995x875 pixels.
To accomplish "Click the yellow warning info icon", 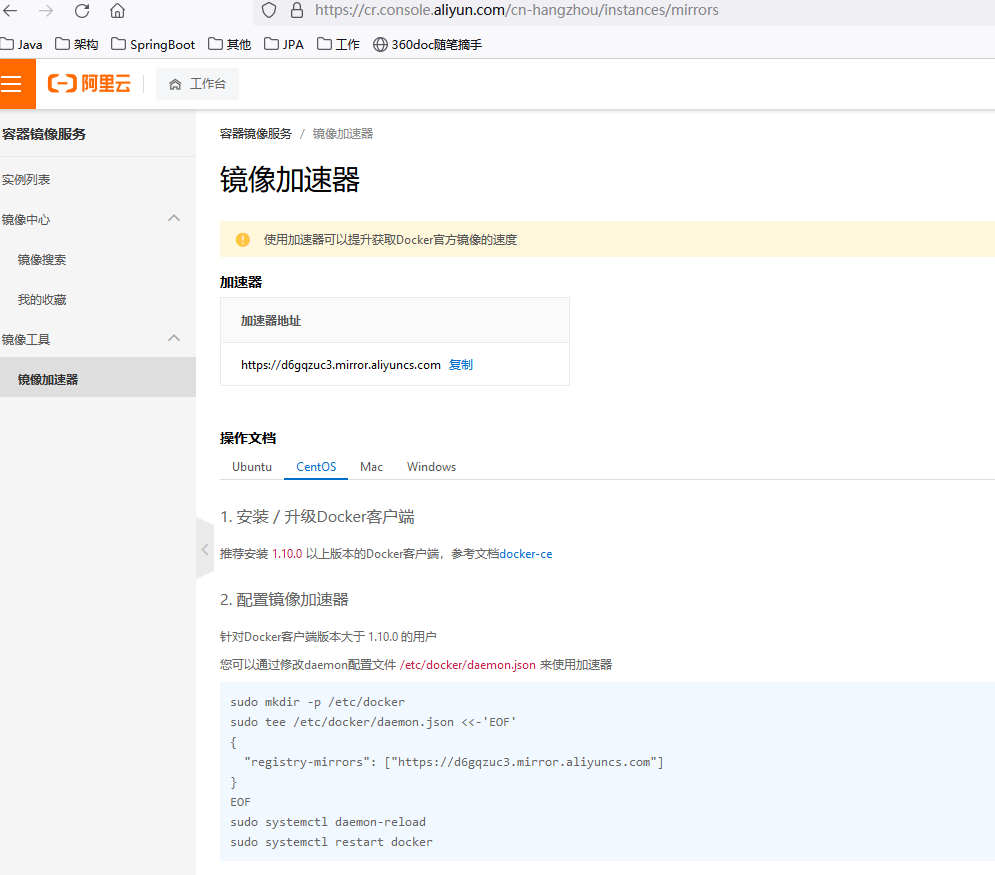I will click(x=242, y=240).
